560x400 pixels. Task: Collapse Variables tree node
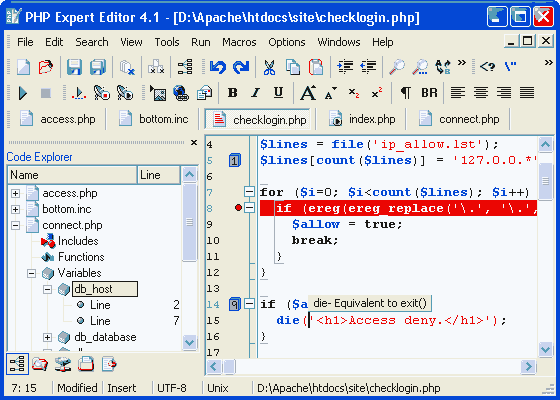[31, 274]
